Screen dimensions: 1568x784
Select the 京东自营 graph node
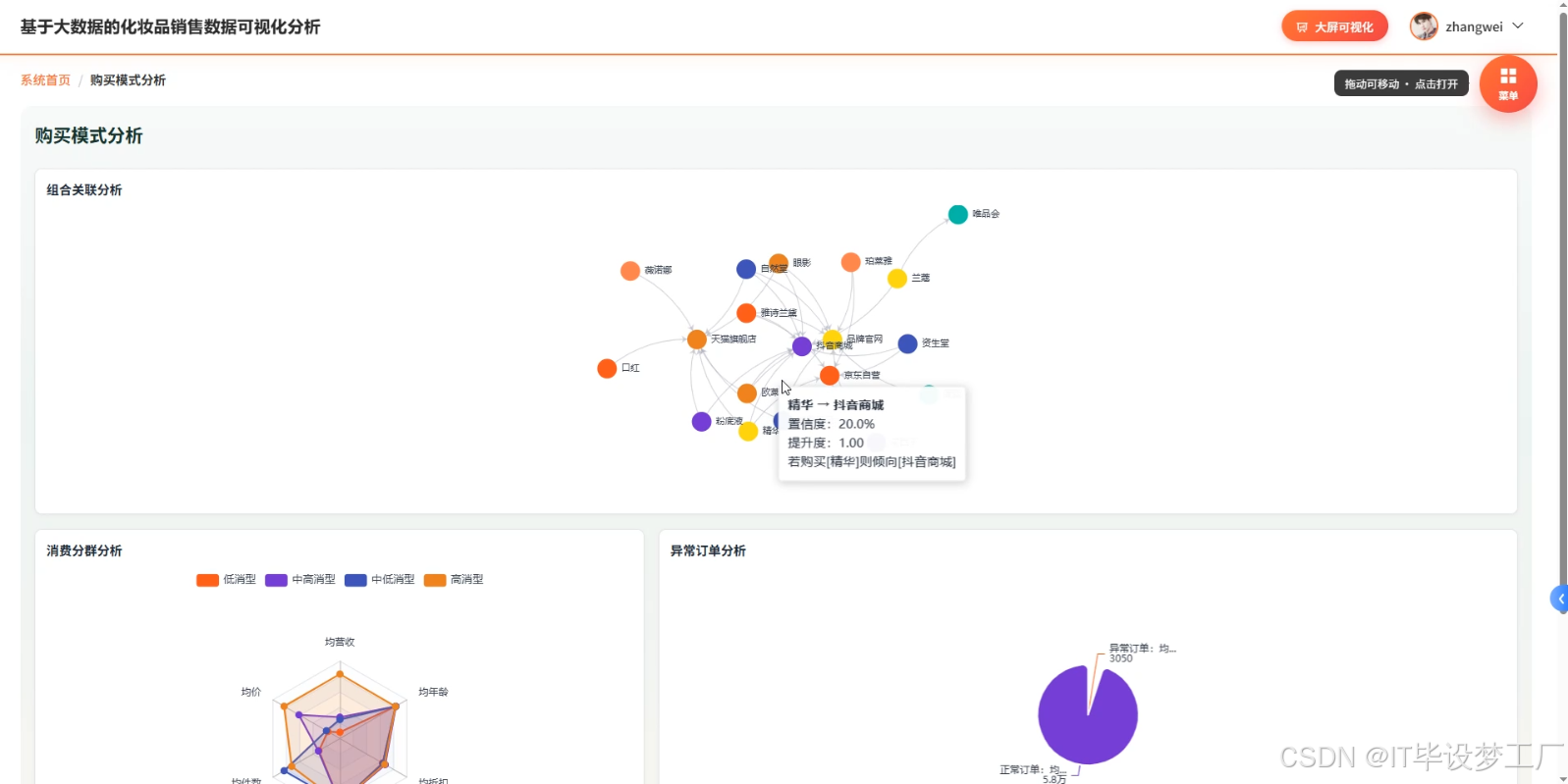830,376
